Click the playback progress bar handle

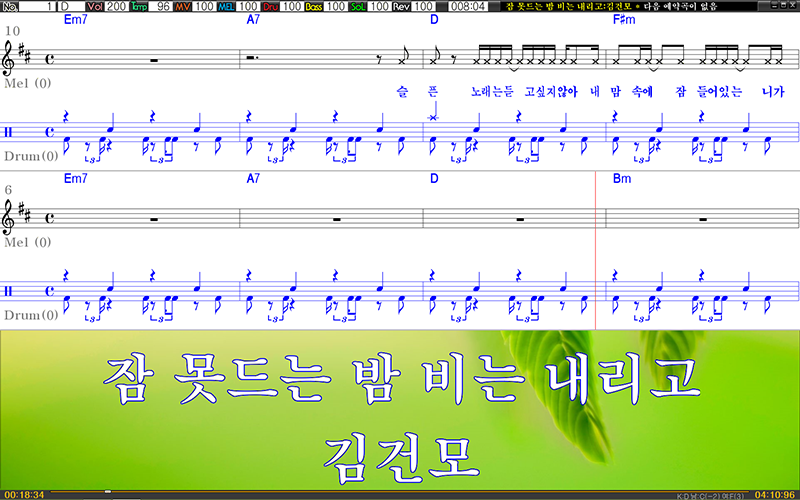(108, 492)
